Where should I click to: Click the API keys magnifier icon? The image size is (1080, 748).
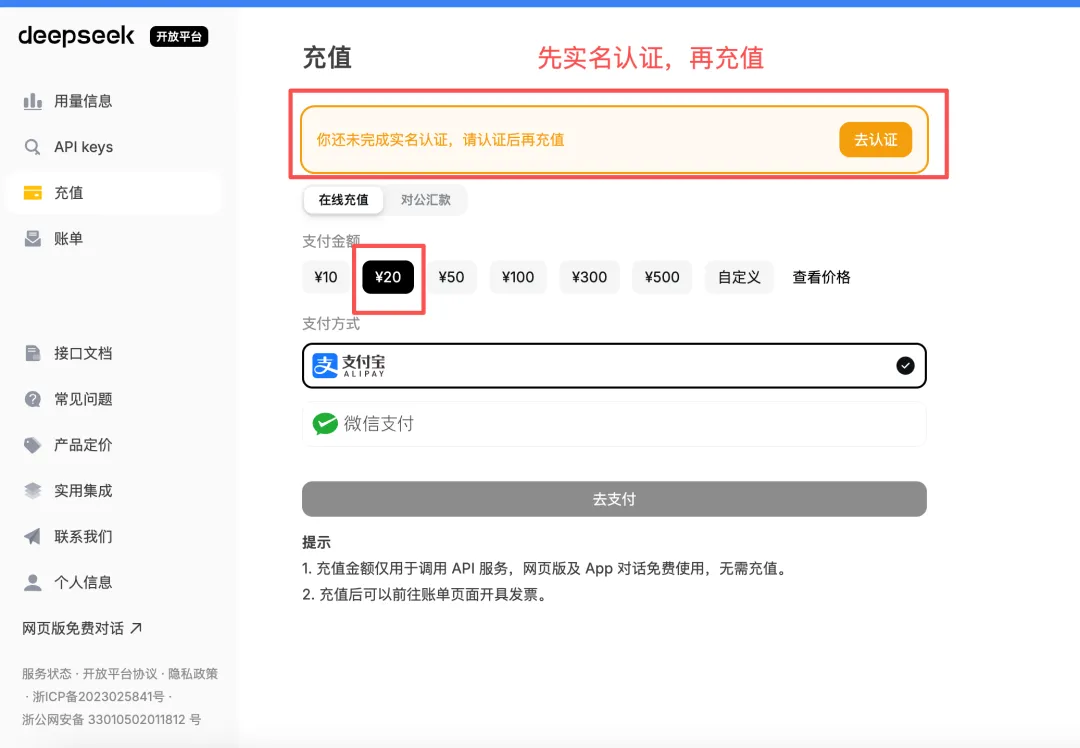[32, 147]
